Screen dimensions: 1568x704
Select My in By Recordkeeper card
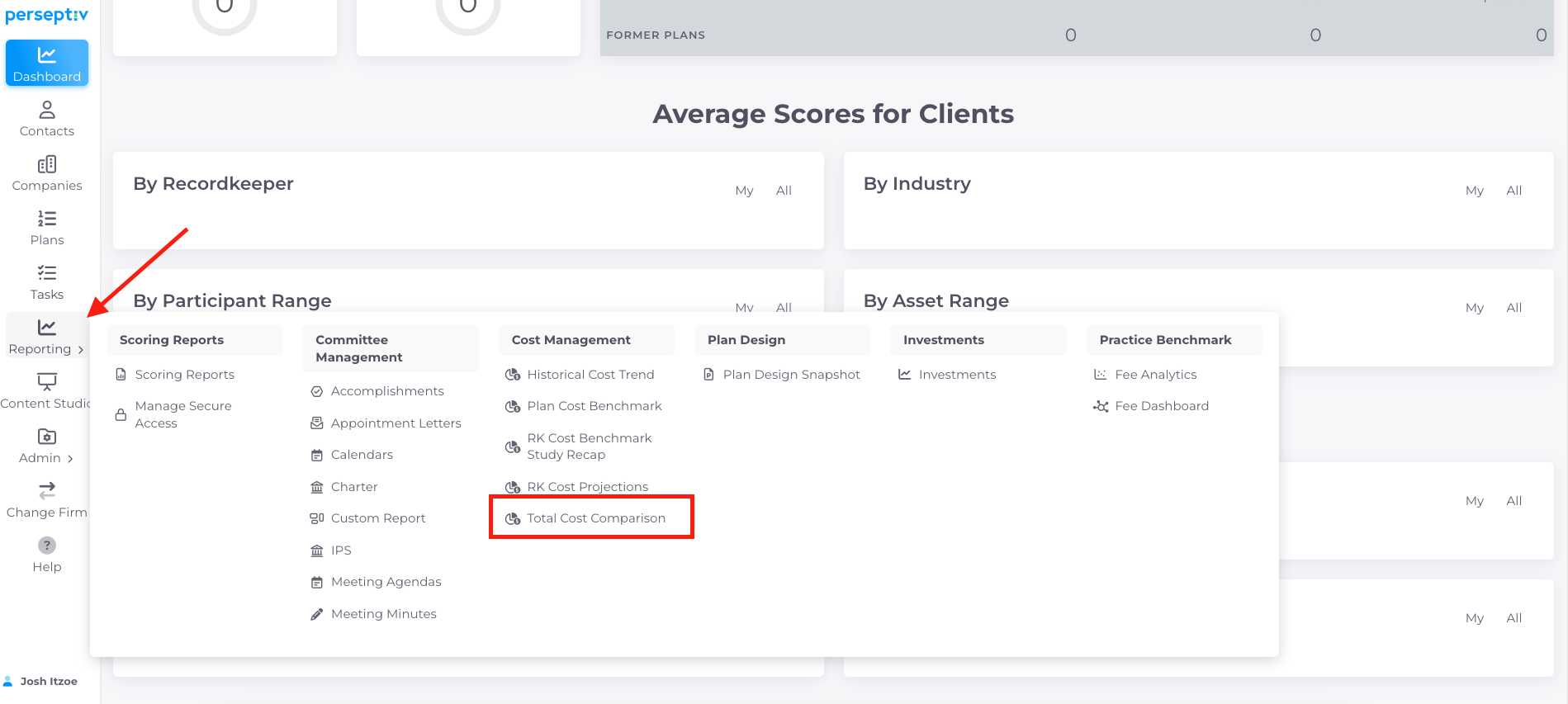click(745, 191)
